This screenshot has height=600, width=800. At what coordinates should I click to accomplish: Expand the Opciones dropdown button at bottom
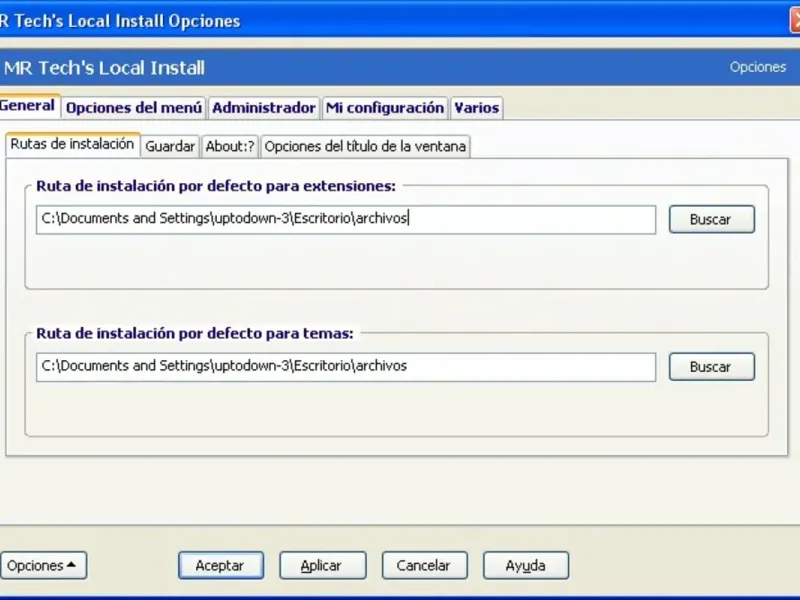[x=43, y=565]
